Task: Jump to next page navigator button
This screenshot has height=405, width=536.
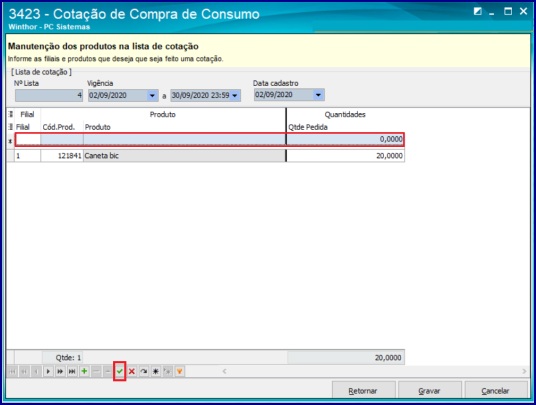Action: pyautogui.click(x=60, y=372)
